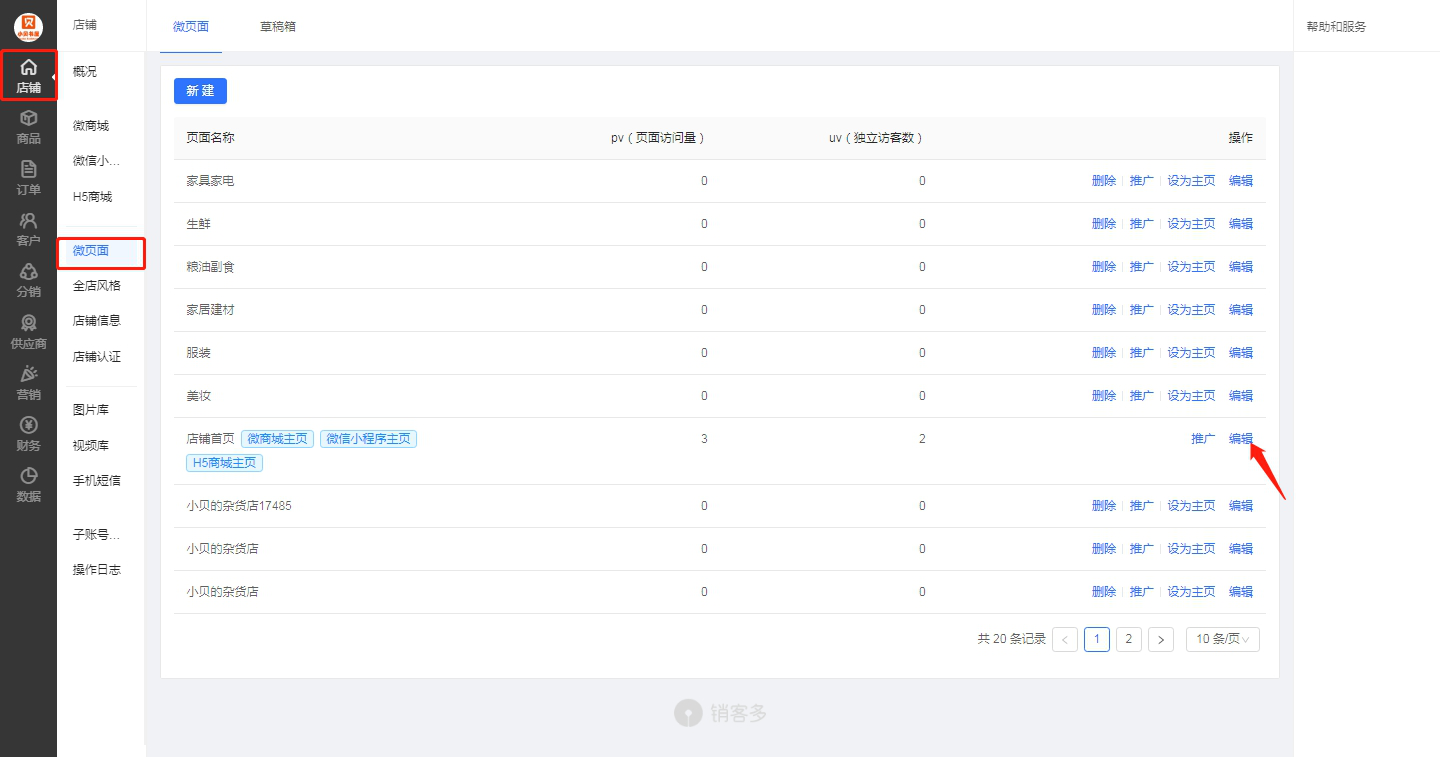Screen dimensions: 1440x757
Task: Select the 供应商 supplier sidebar icon
Action: tap(28, 332)
